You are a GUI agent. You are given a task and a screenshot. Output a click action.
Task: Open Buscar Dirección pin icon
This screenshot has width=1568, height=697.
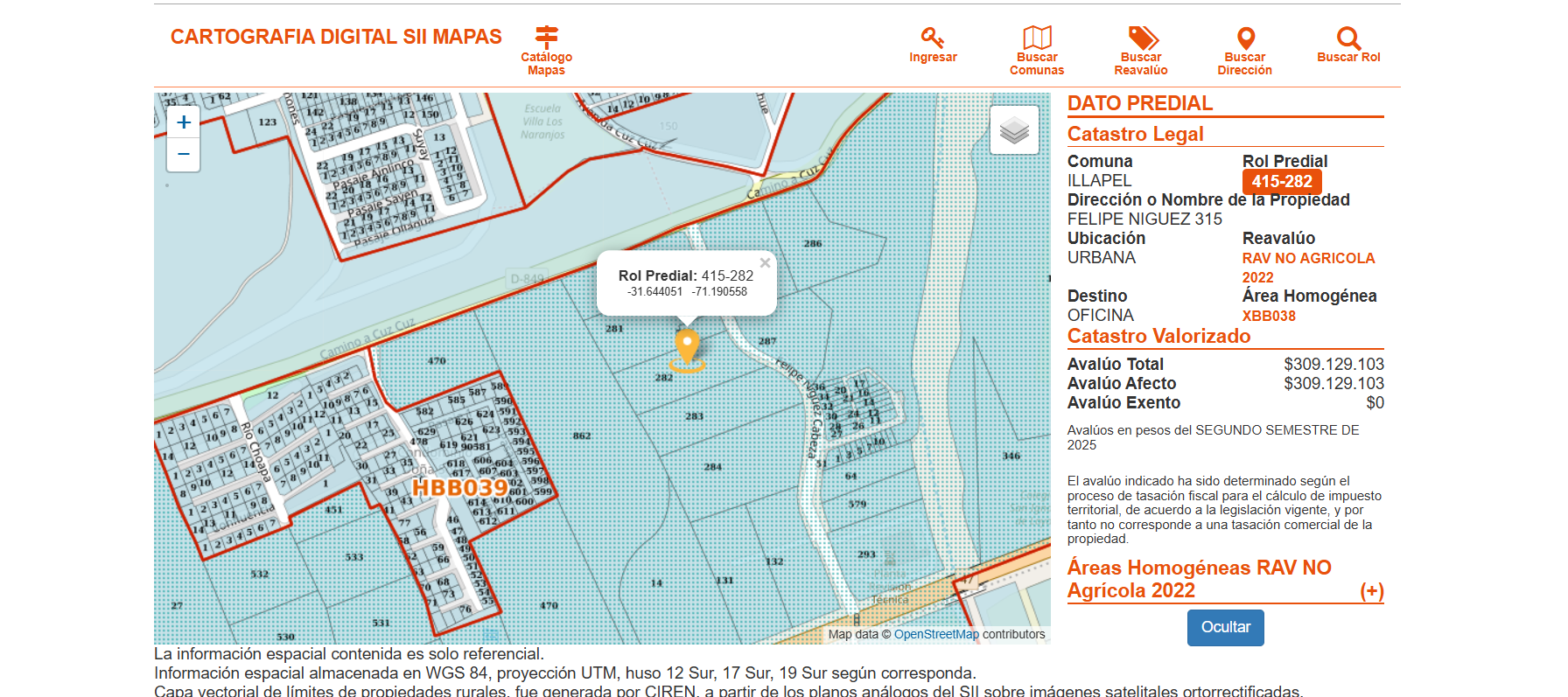pos(1245,38)
